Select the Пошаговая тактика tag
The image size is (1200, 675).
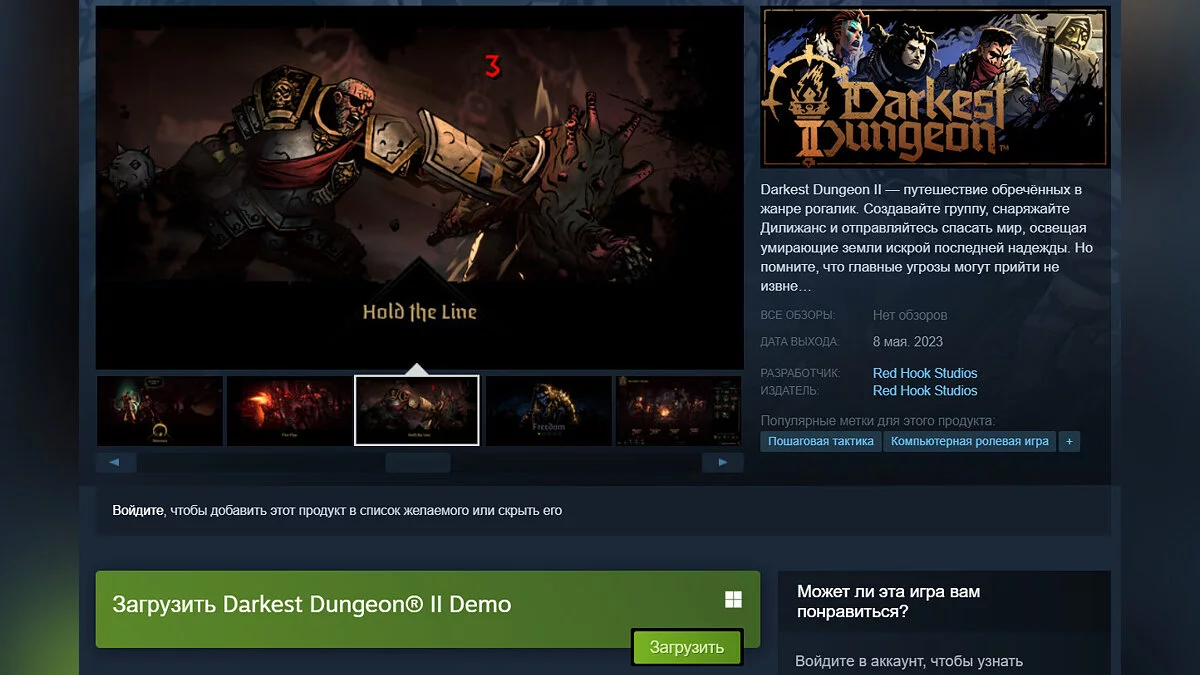pyautogui.click(x=821, y=441)
